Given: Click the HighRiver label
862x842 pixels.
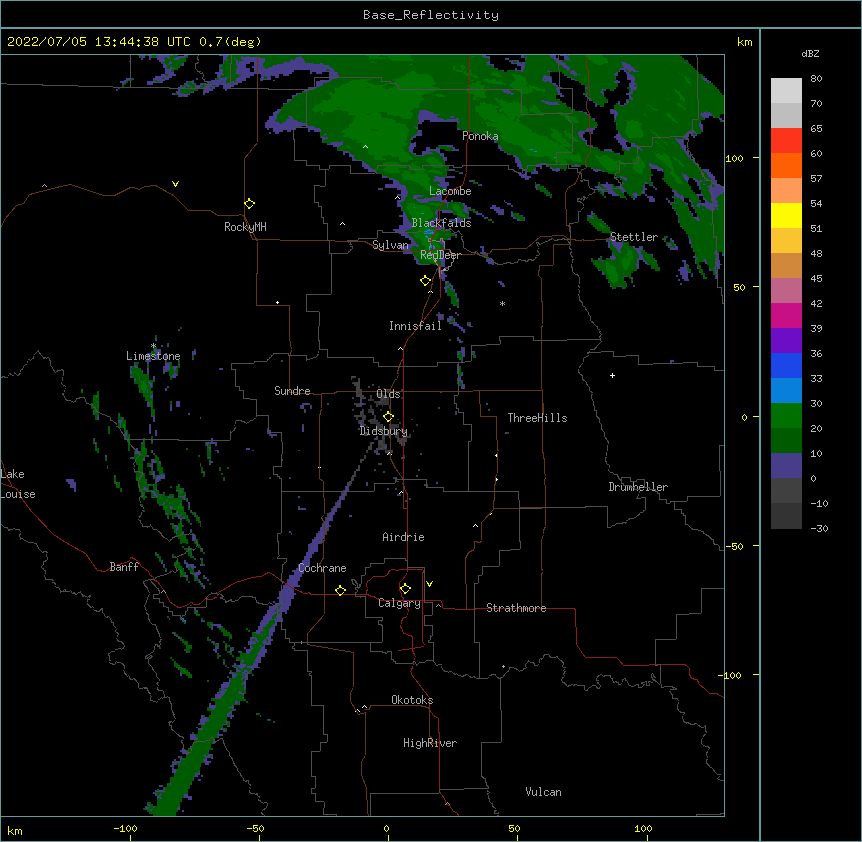Looking at the screenshot, I should click(430, 743).
